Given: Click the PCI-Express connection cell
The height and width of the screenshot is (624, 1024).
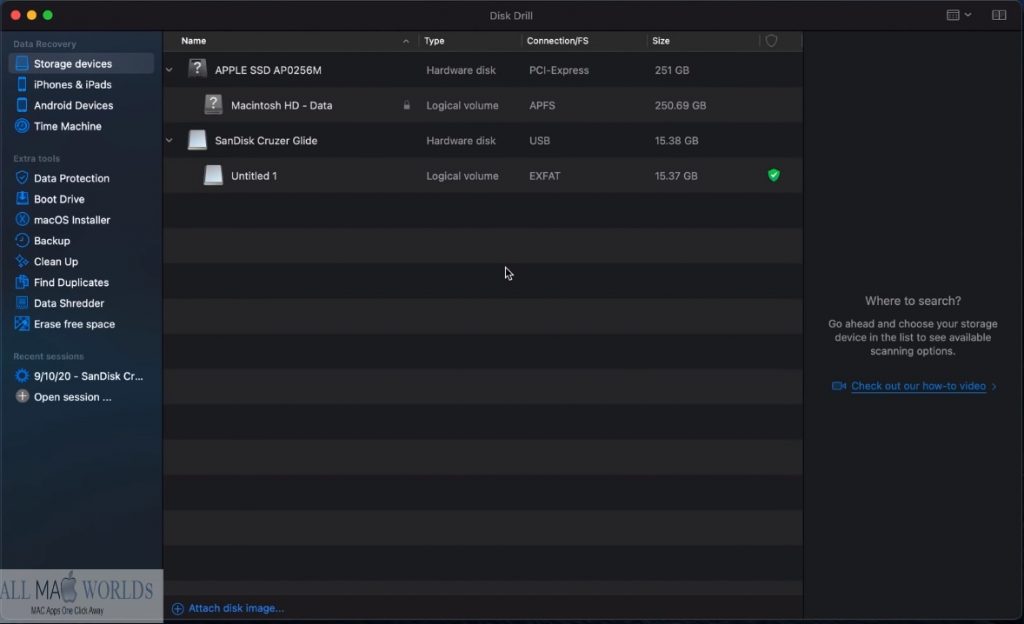Looking at the screenshot, I should [559, 70].
